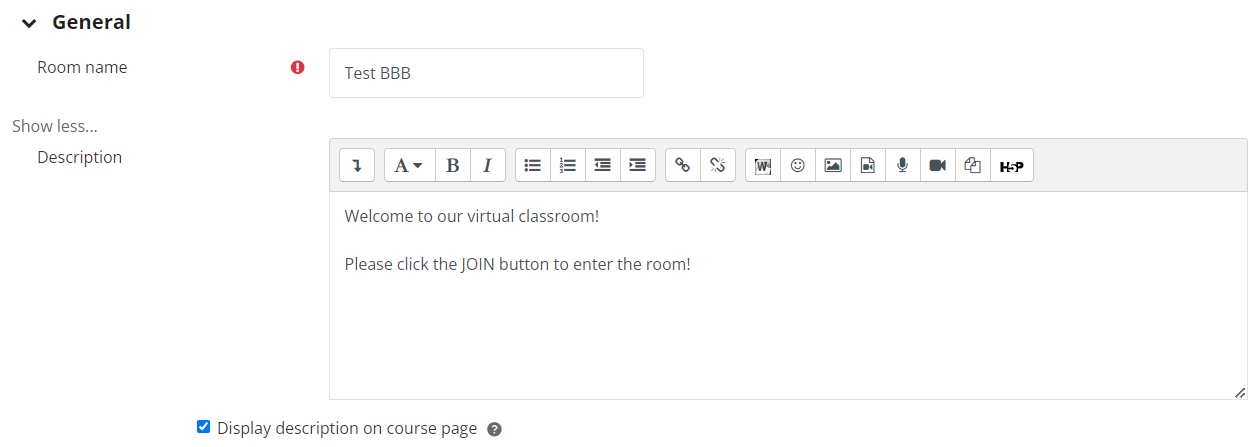Insert a hyperlink
This screenshot has width=1259, height=447.
coord(683,165)
